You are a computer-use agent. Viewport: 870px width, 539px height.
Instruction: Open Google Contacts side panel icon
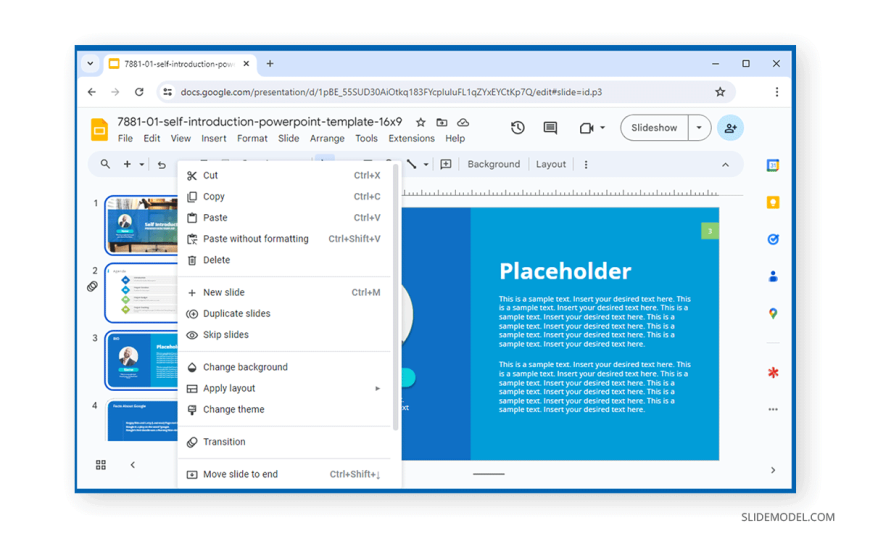(773, 276)
